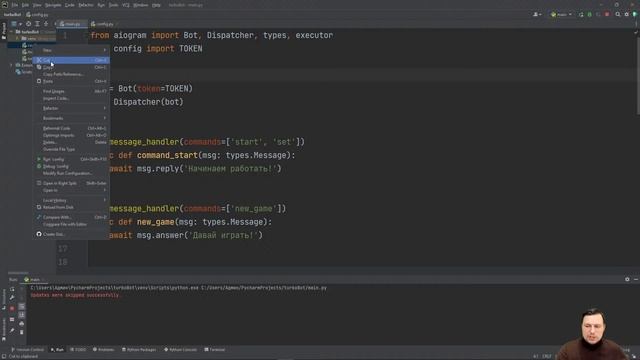640x360 pixels.
Task: Click the debug bug icon in top toolbar
Action: tap(589, 15)
